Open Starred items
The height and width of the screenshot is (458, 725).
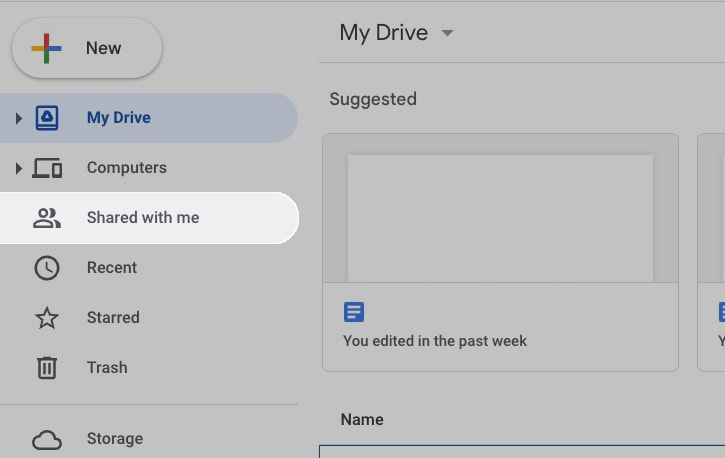148,318
